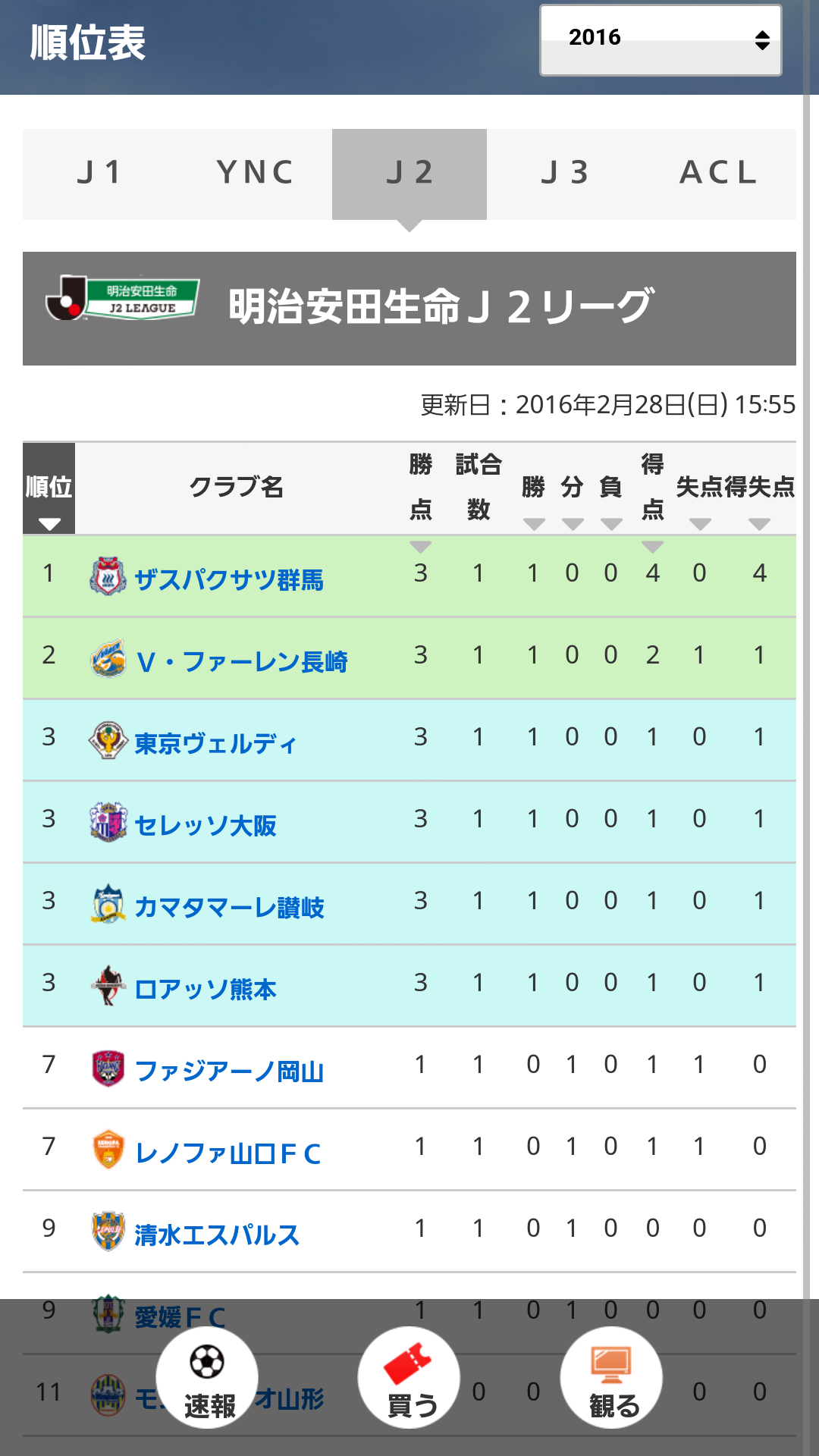Open the J3 standings tab
The width and height of the screenshot is (819, 1456).
click(564, 174)
